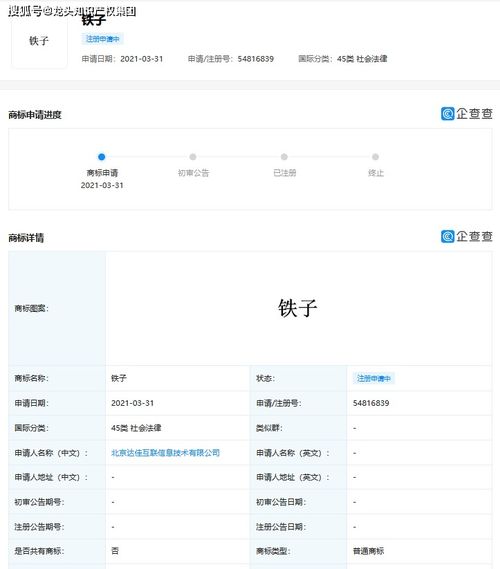500x569 pixels.
Task: Click the 初审公告期号 label
Action: click(39, 502)
